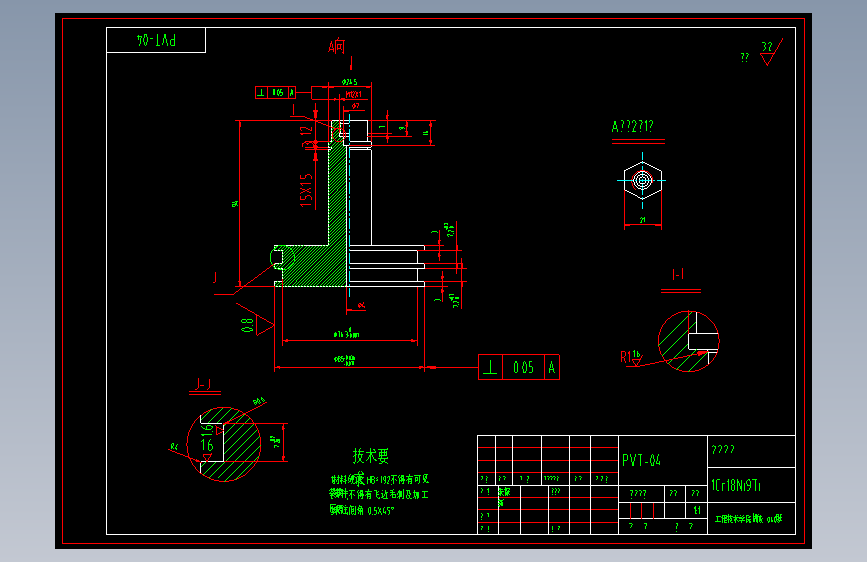Select the φ7 diameter dimension text

click(x=355, y=106)
